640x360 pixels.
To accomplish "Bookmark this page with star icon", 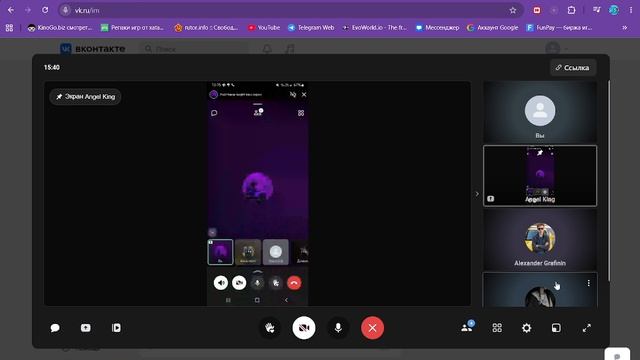I will 513,10.
